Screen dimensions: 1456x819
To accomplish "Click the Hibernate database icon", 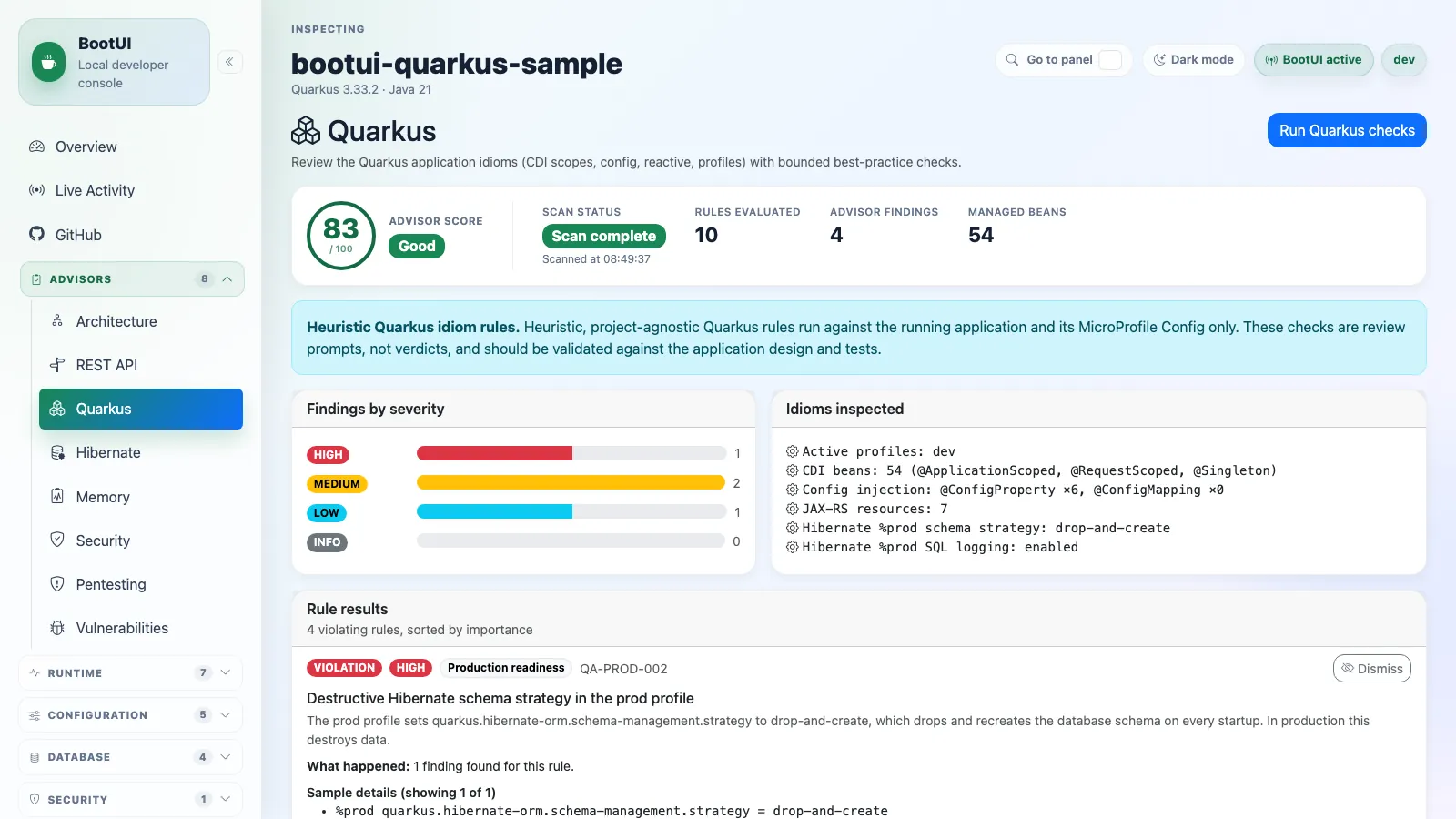I will coord(57,452).
